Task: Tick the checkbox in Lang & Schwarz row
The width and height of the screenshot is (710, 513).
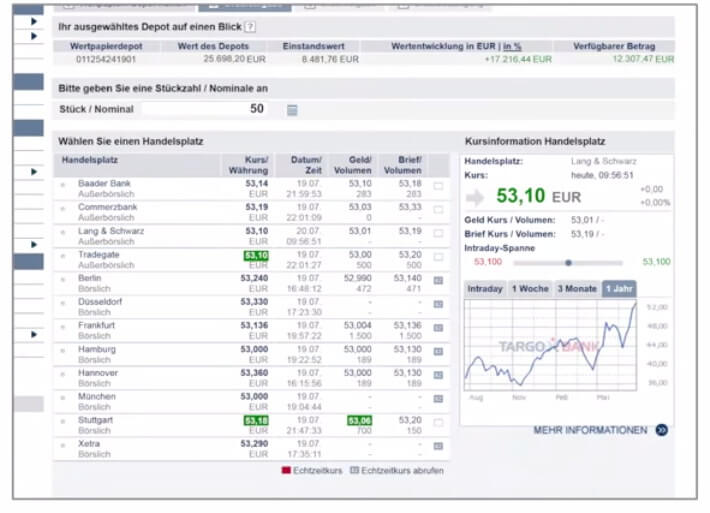Action: click(438, 233)
